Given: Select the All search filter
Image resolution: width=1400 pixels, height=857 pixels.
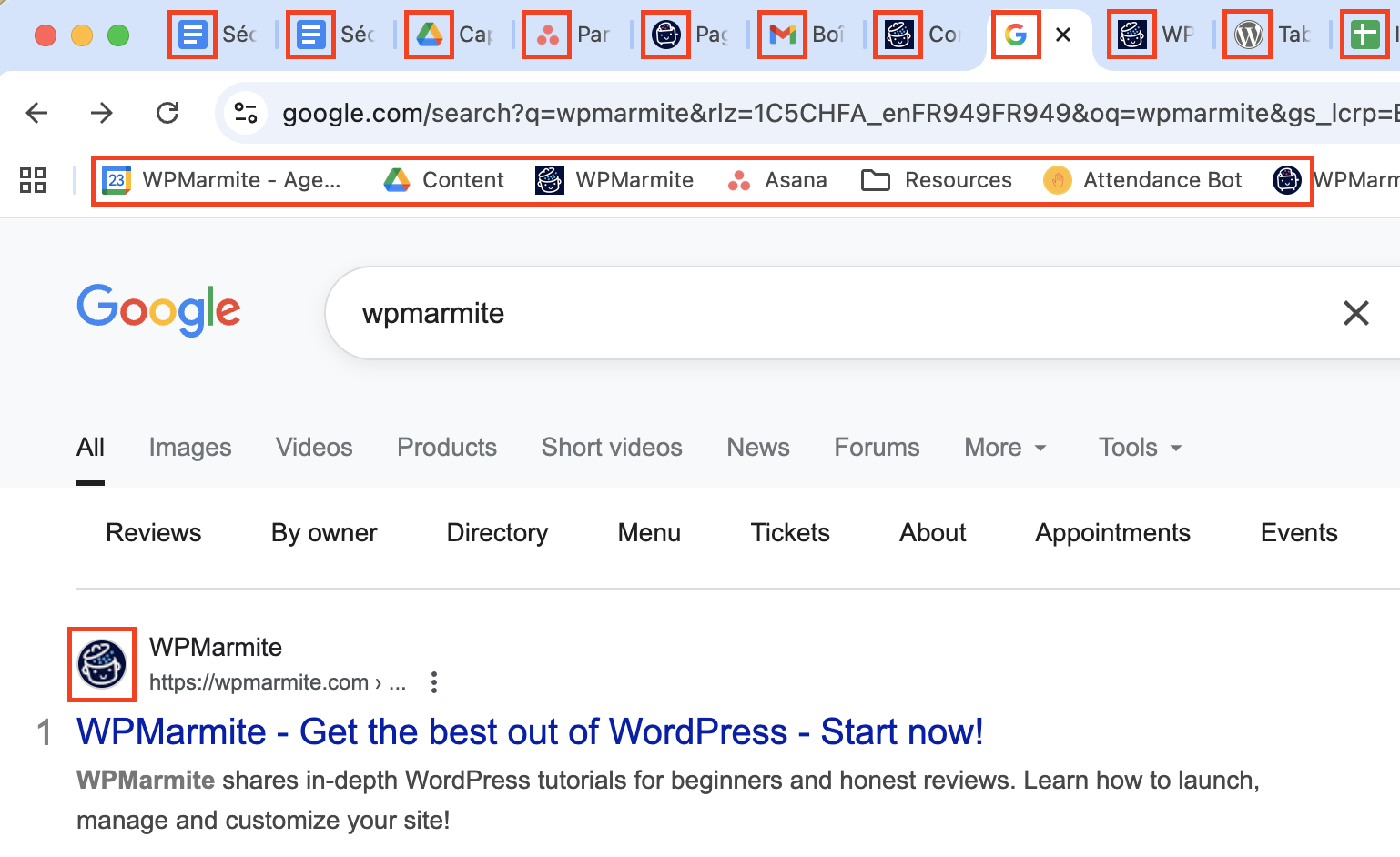Looking at the screenshot, I should coord(90,448).
